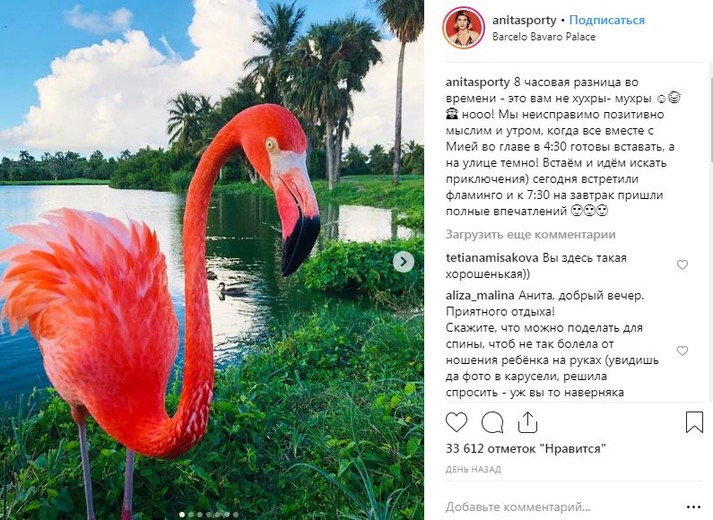Screen dimensions: 713x520
Task: Click the flamingo photo
Action: 212,260
